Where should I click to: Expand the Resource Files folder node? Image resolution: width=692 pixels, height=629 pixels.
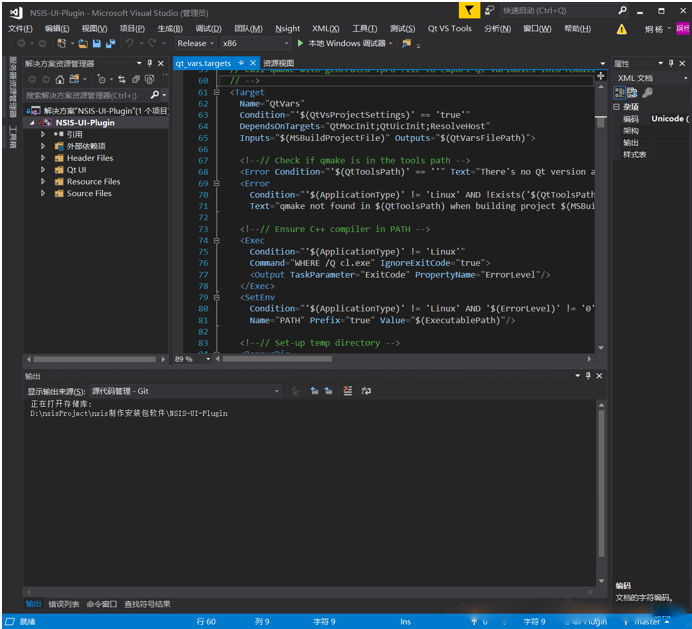tap(43, 181)
